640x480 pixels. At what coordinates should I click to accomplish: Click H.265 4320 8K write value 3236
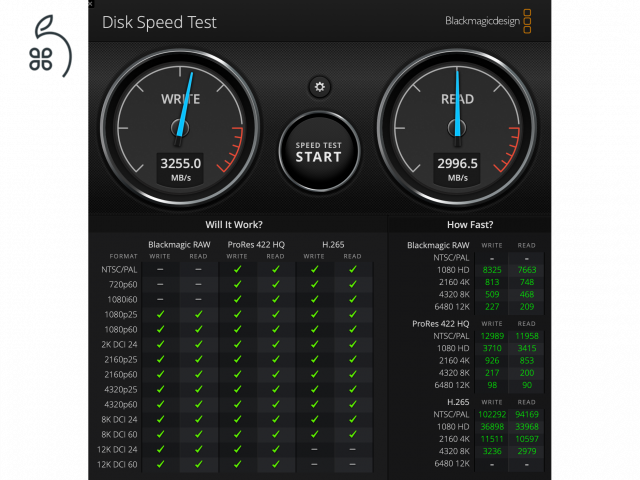click(x=492, y=451)
